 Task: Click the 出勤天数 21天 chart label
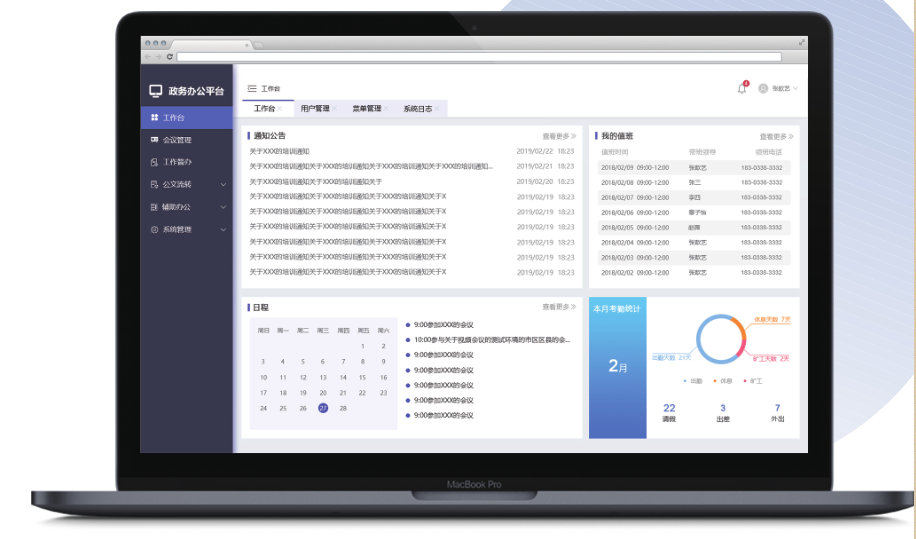point(671,357)
